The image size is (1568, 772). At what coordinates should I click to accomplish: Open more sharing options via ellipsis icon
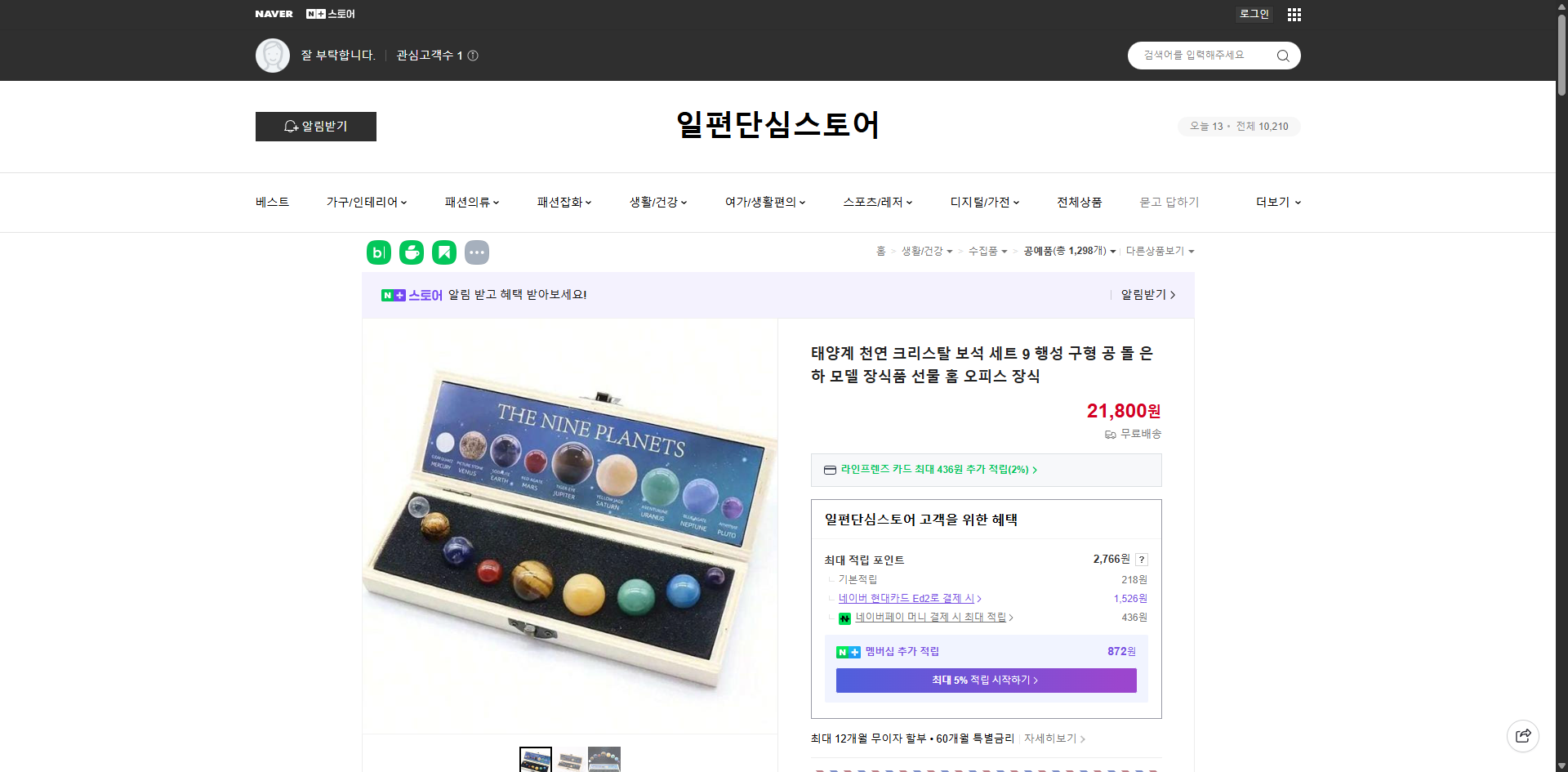477,252
